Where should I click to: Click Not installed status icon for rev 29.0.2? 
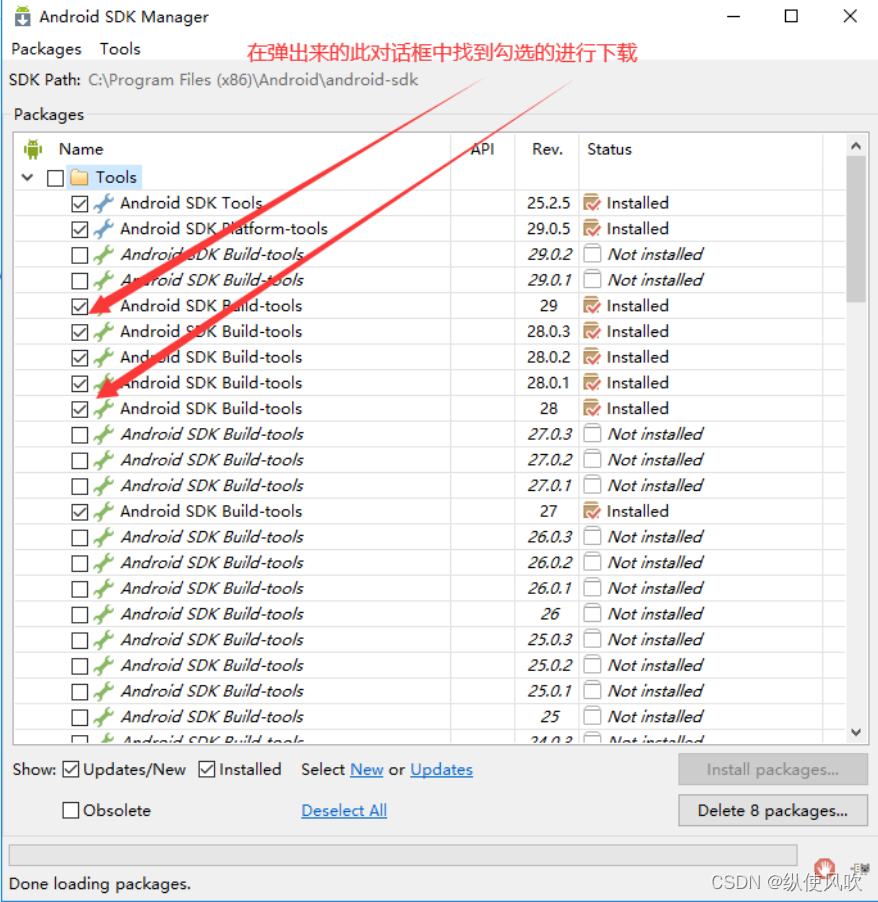click(592, 254)
